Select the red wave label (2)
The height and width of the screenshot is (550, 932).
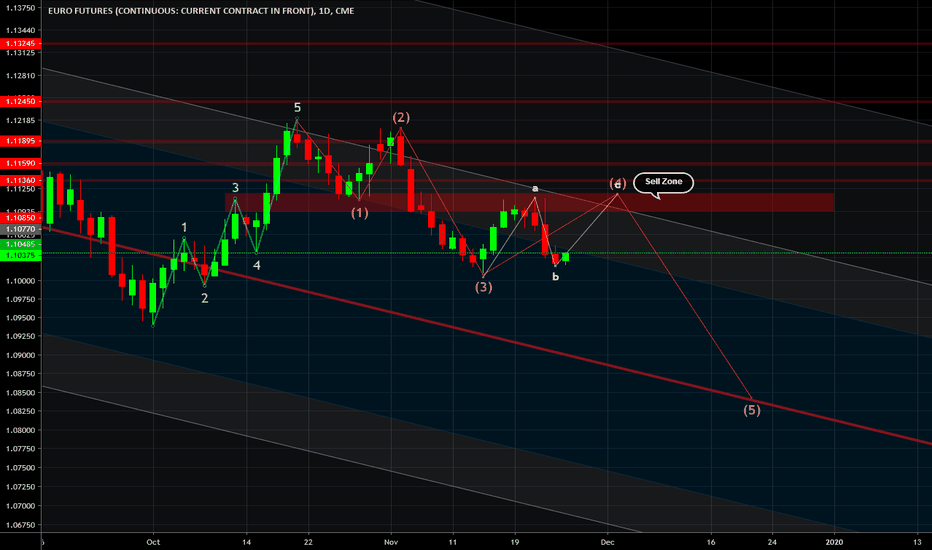(x=401, y=117)
